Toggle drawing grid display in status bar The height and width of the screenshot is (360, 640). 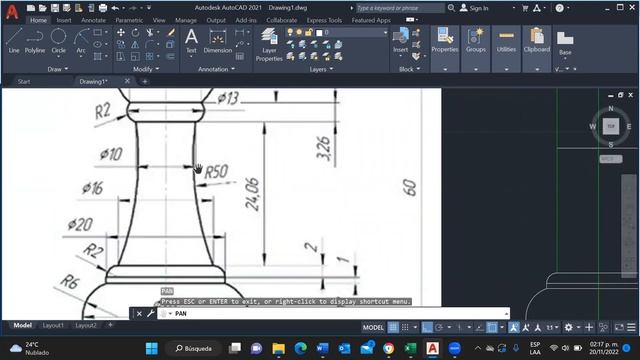(x=393, y=327)
